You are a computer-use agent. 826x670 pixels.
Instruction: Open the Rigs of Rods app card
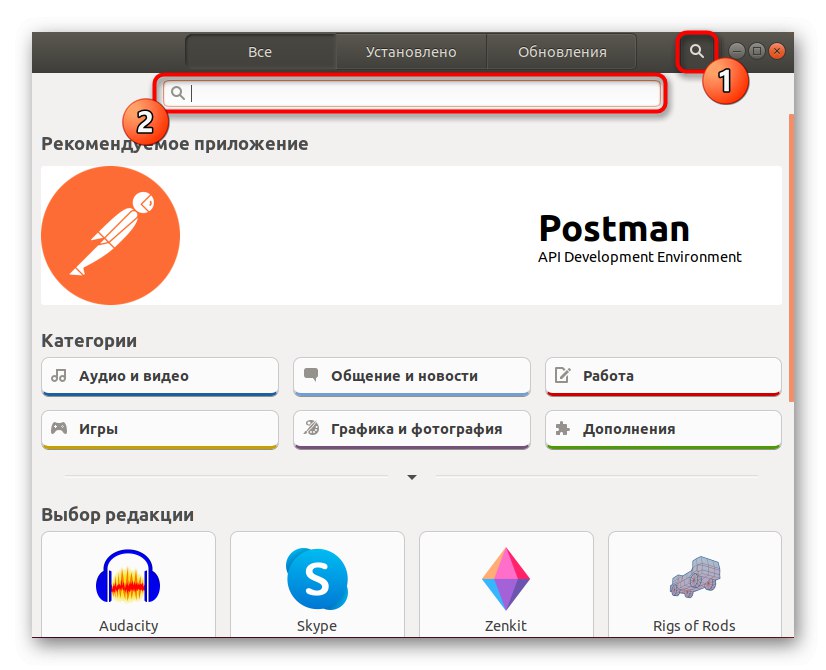pyautogui.click(x=694, y=585)
